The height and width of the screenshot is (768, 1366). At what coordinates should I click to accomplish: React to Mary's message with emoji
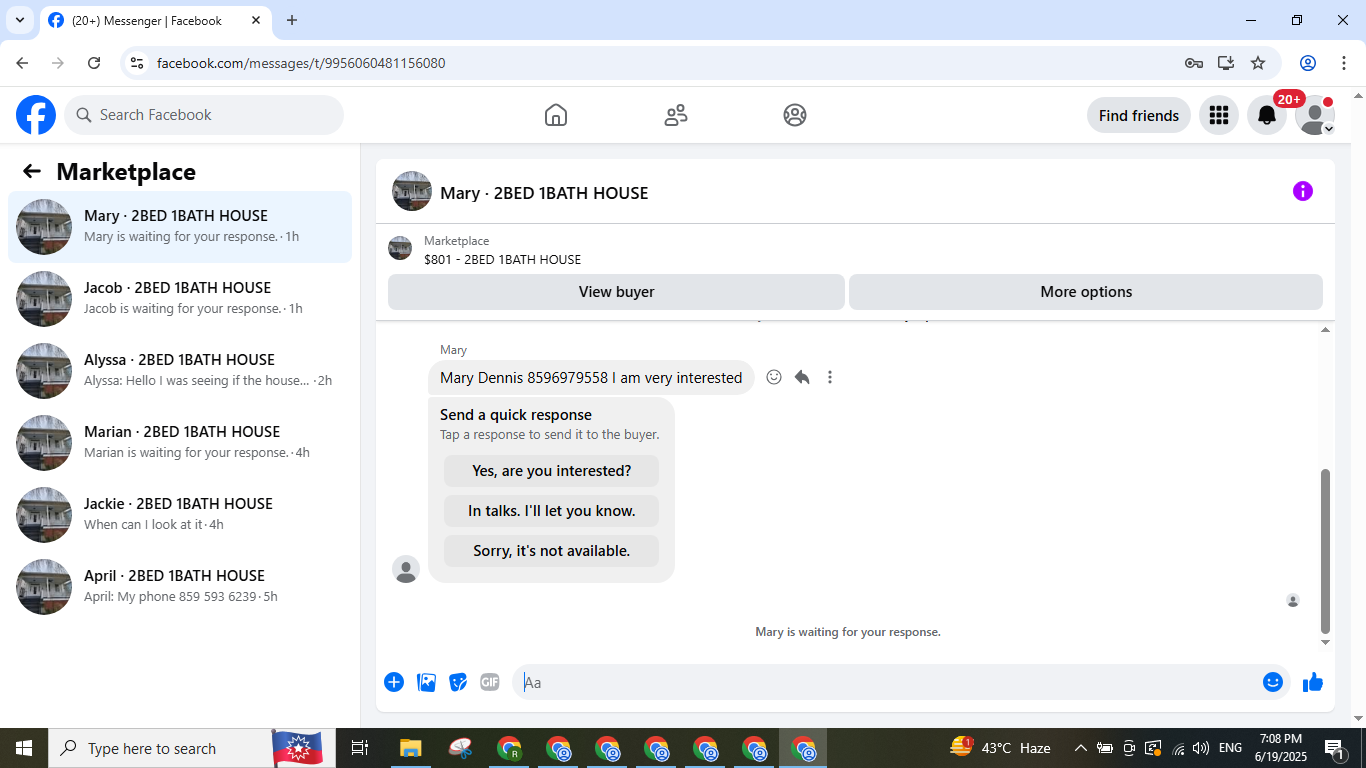[x=774, y=377]
